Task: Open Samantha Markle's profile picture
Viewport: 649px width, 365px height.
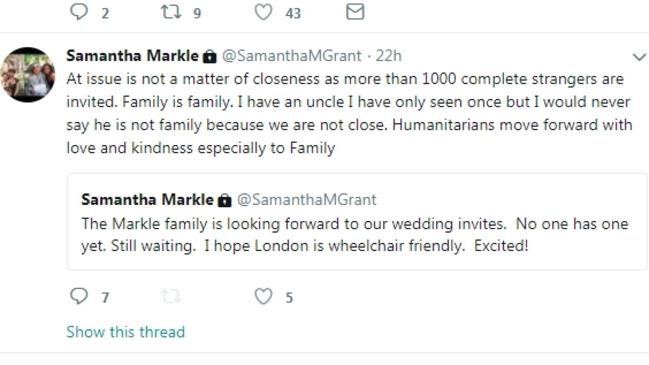Action: coord(28,74)
